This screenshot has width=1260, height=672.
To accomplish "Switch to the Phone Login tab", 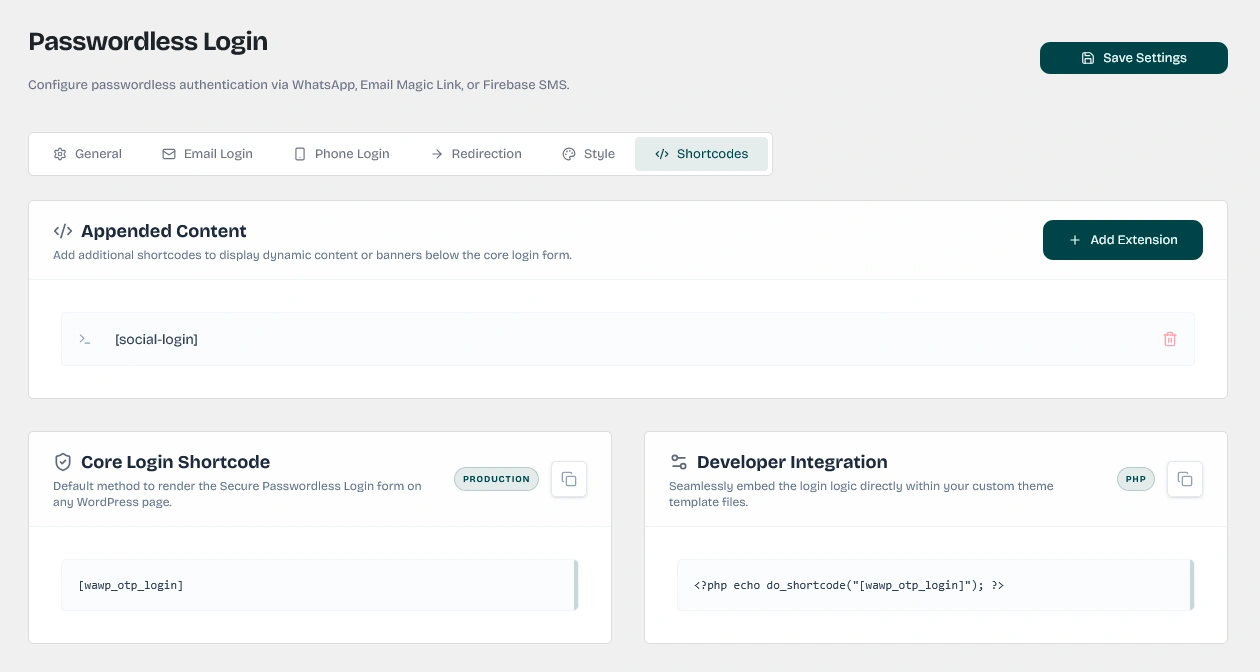I will pyautogui.click(x=341, y=154).
